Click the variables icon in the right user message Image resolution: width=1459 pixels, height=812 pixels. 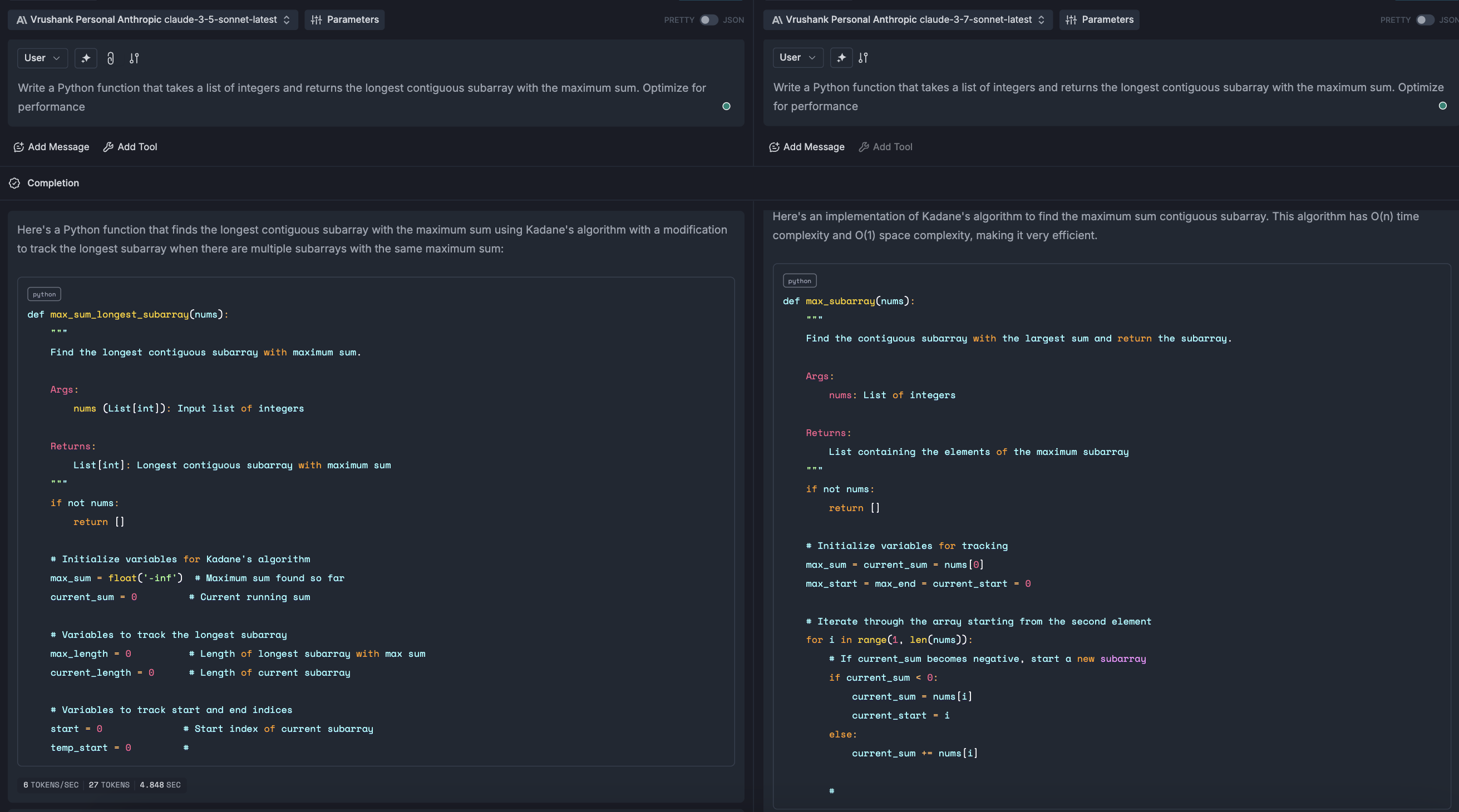[864, 57]
